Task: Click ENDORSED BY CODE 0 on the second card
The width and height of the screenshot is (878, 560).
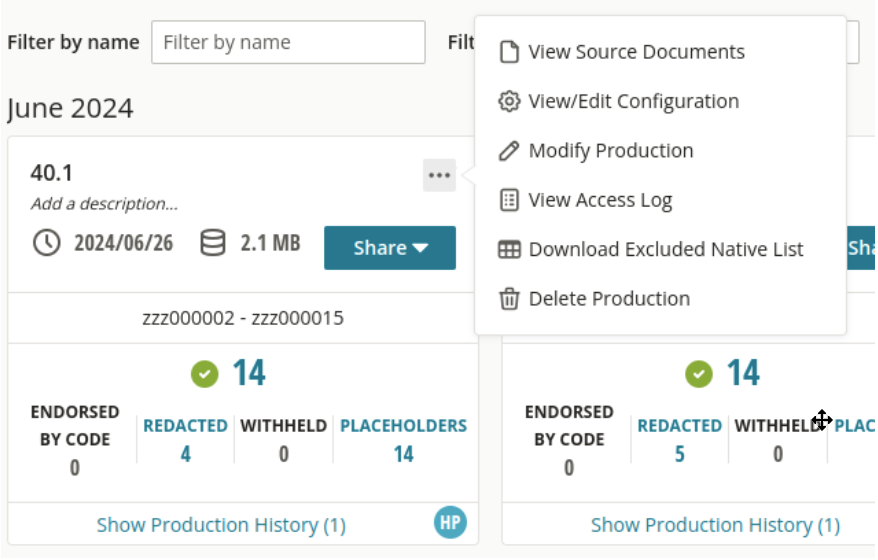Action: (569, 440)
